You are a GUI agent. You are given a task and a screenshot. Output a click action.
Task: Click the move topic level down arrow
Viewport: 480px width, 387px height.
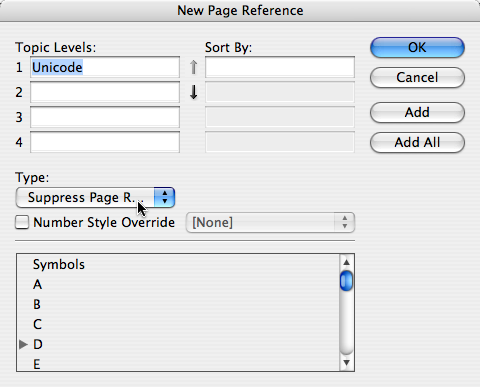(193, 92)
